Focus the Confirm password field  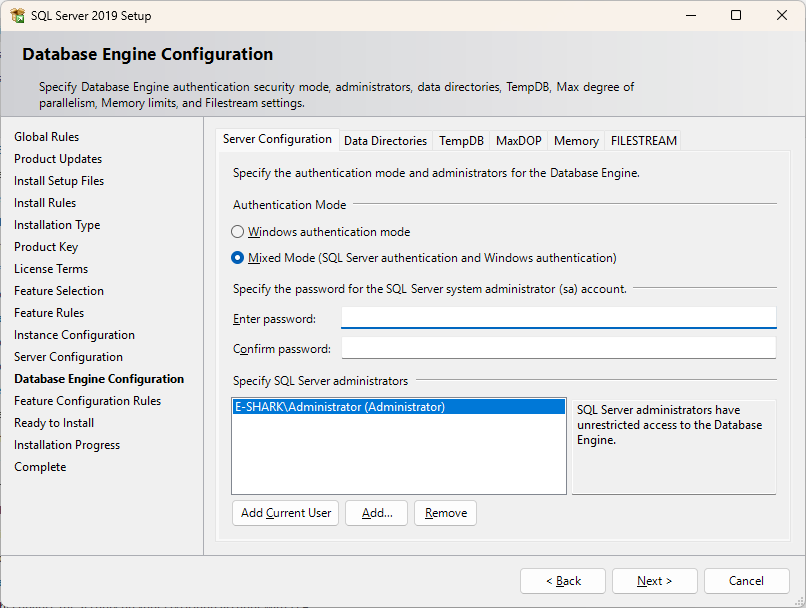[559, 348]
